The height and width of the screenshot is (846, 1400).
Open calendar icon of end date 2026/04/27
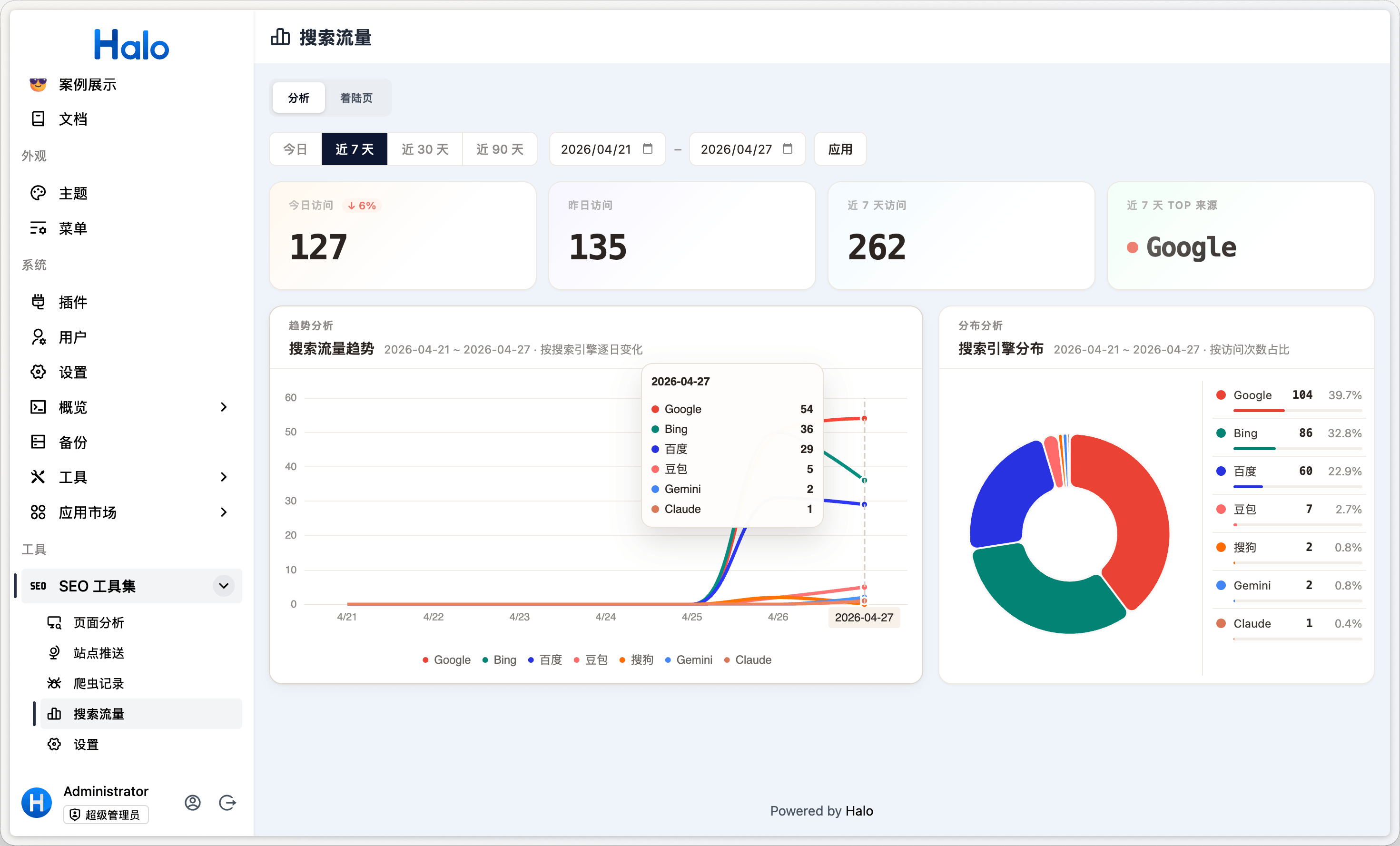[x=787, y=149]
